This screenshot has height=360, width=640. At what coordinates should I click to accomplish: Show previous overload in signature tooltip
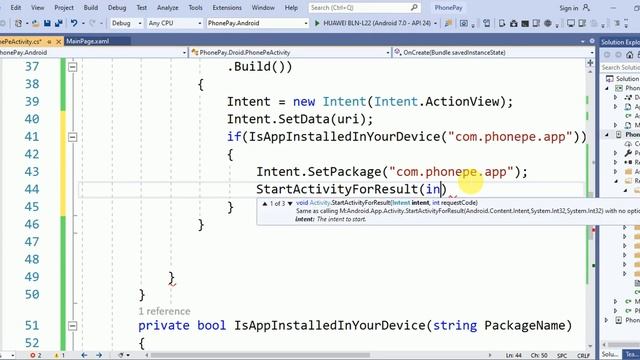[264, 203]
